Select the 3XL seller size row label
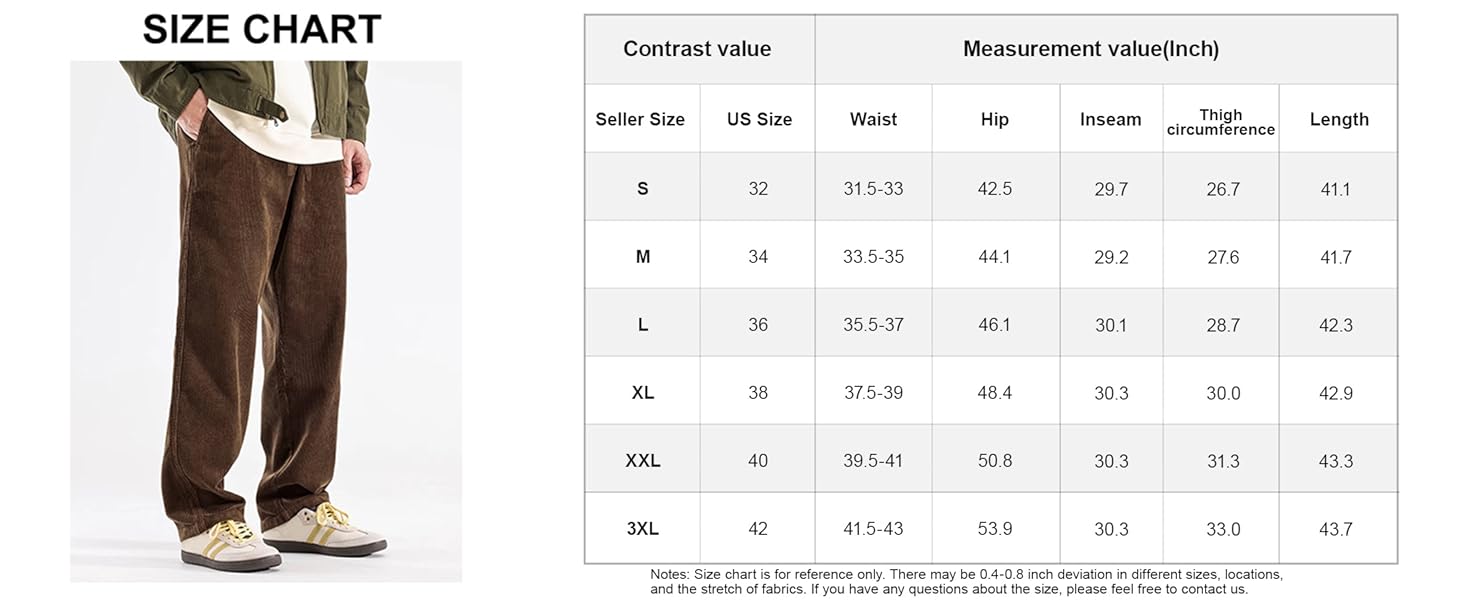The image size is (1464, 600). (x=642, y=529)
